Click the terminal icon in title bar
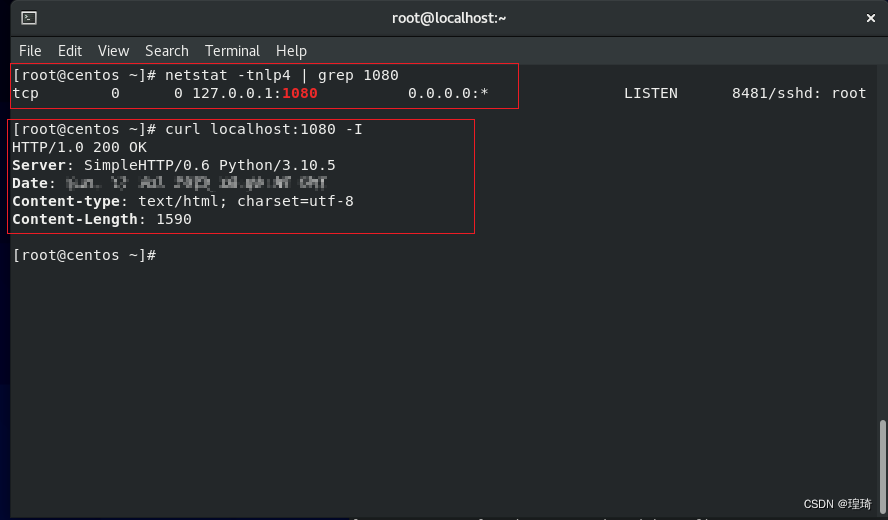This screenshot has height=520, width=888. 29,18
